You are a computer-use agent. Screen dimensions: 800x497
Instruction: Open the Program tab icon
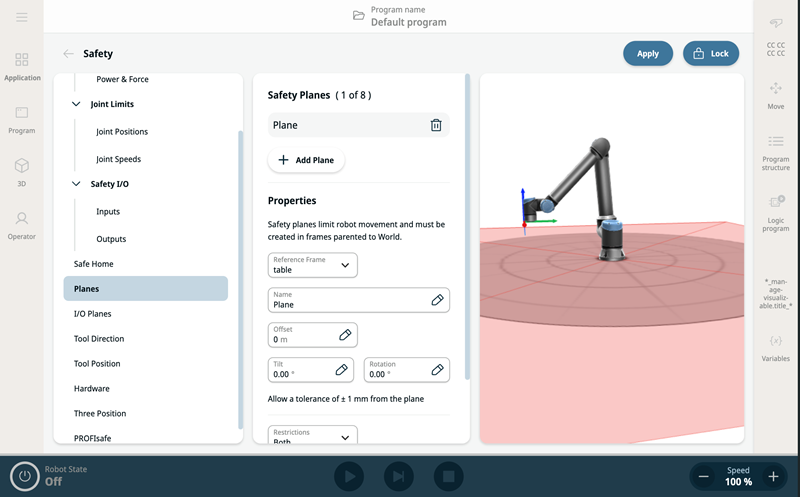click(x=21, y=112)
